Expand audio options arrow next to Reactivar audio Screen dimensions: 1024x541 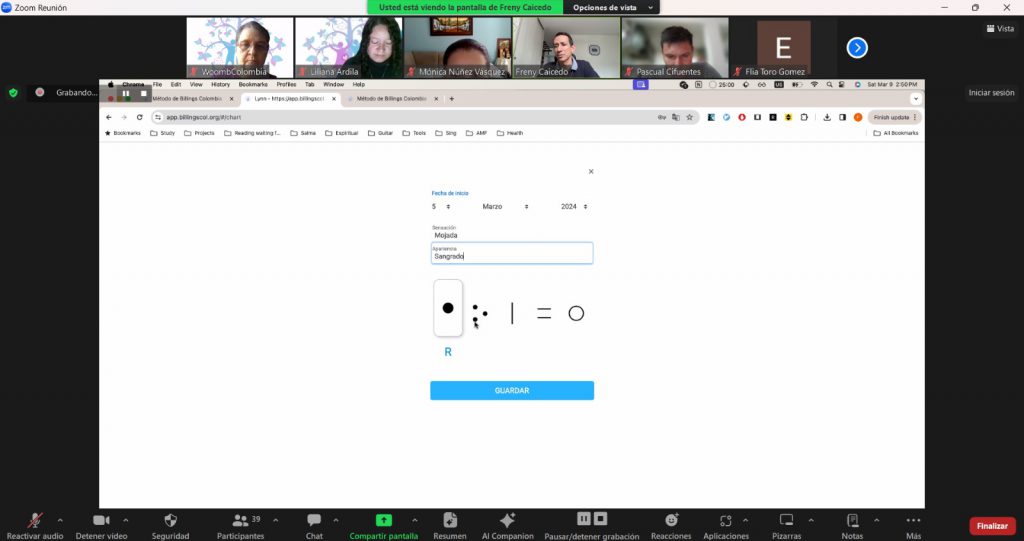(60, 521)
